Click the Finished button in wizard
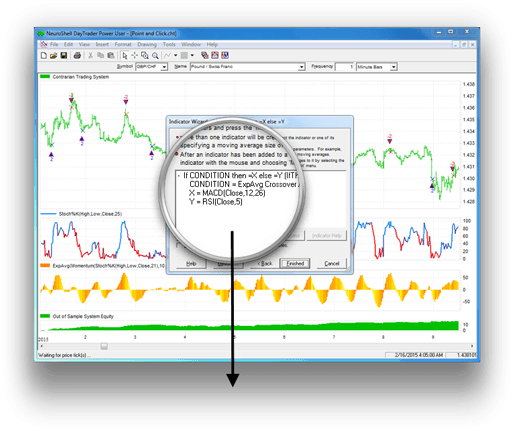512x431 pixels. (295, 263)
